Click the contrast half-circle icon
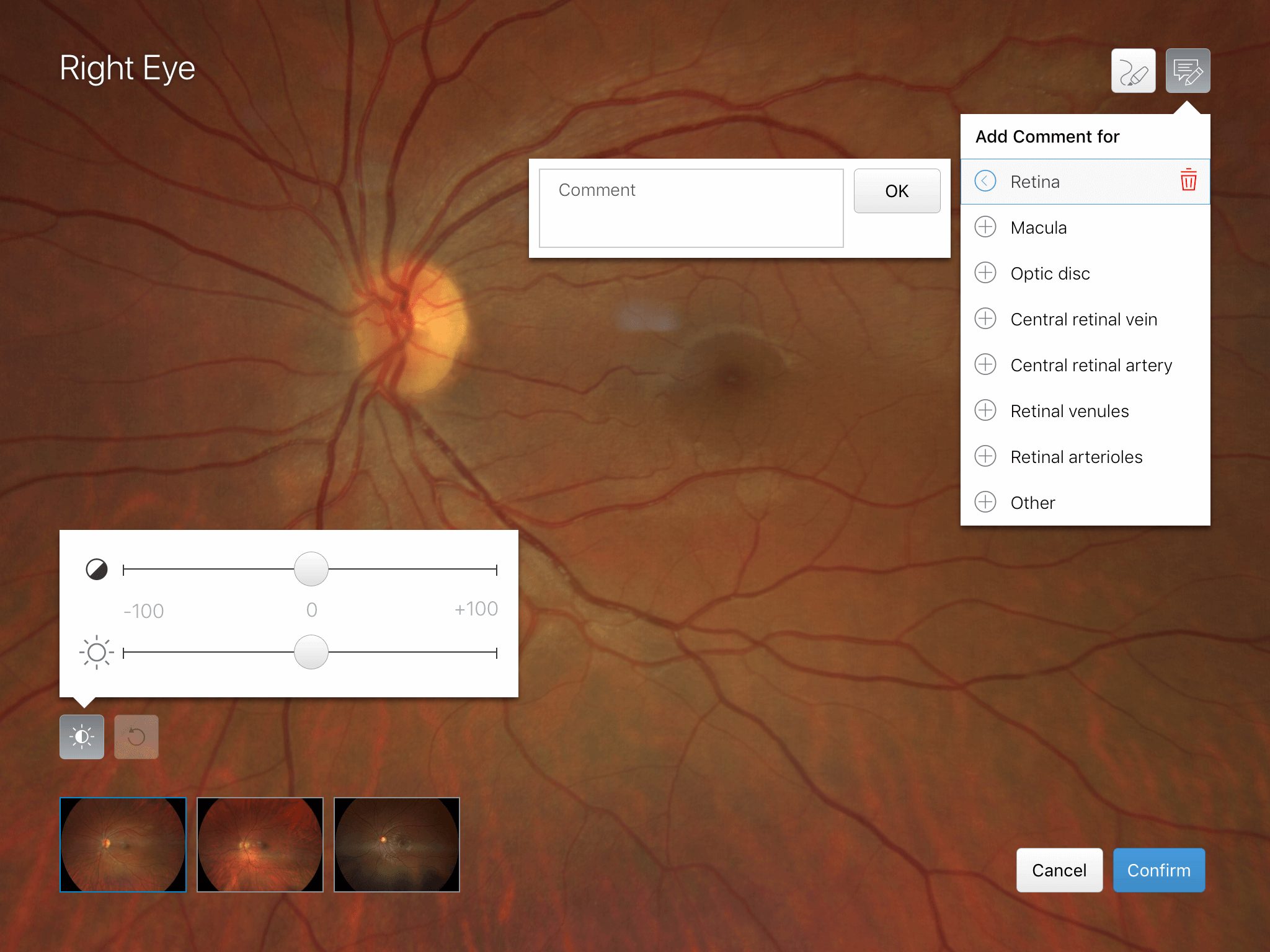The image size is (1270, 952). pos(97,569)
